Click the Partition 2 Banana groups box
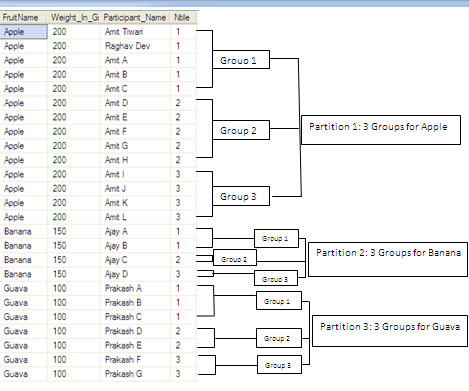 coord(388,259)
